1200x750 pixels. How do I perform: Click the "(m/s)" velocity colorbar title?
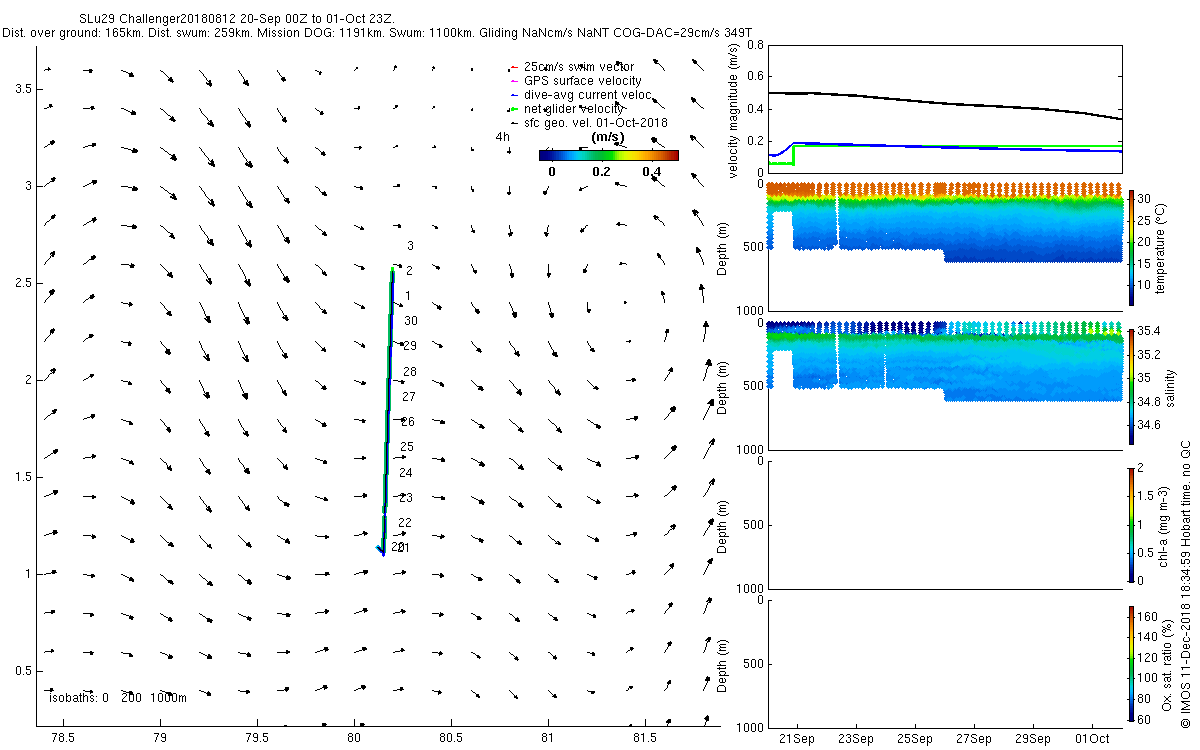608,137
